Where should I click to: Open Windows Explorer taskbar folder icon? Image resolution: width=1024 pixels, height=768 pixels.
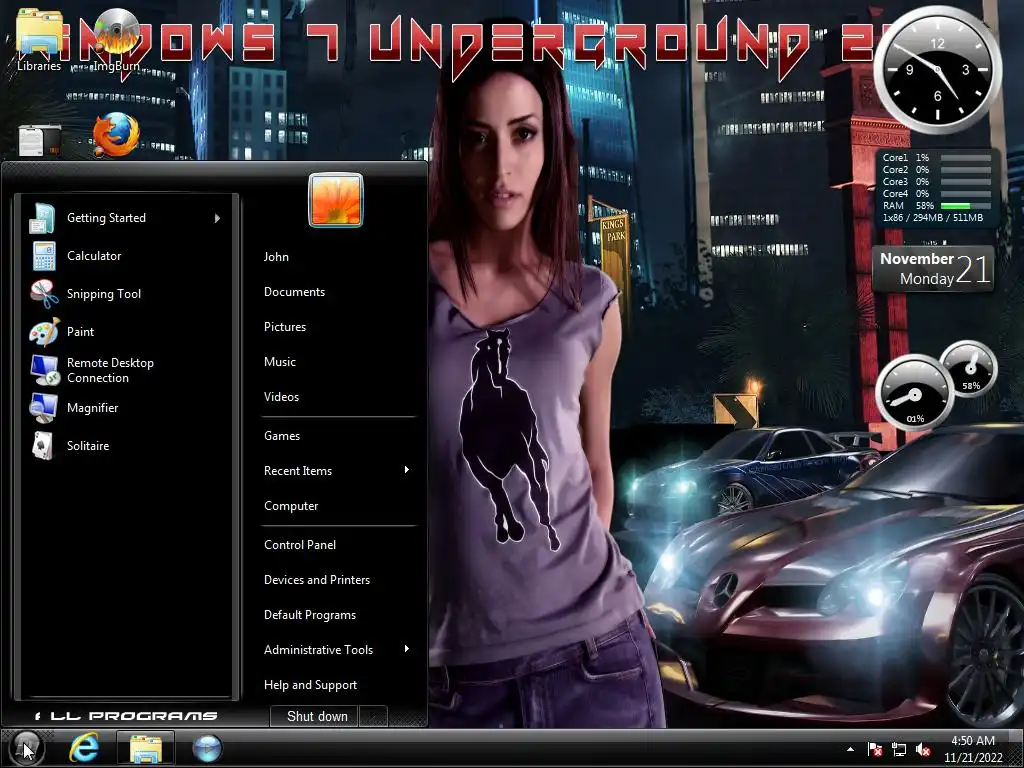point(145,748)
